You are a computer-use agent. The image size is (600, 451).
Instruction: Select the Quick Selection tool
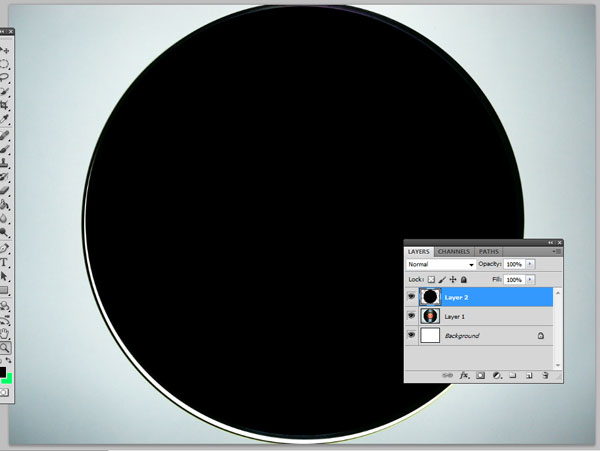[x=5, y=91]
